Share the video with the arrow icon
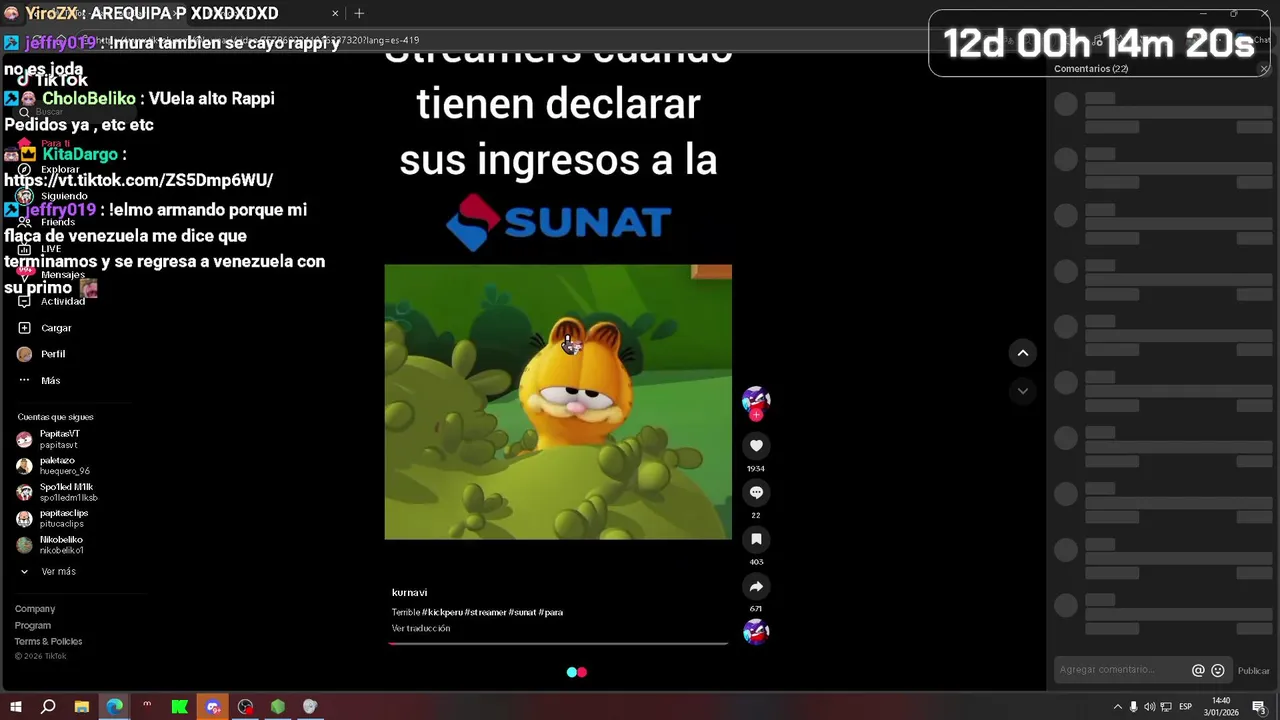This screenshot has width=1280, height=720. (x=756, y=587)
